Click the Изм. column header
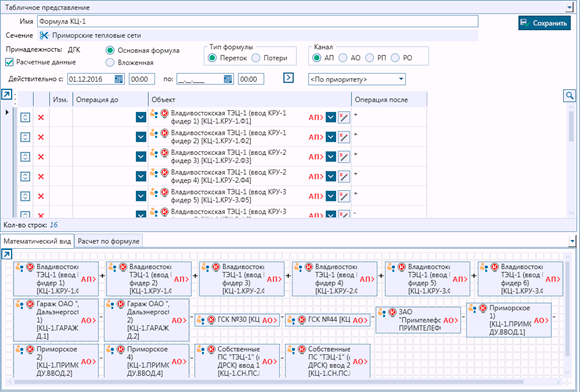Screen dimensions: 580x392 click(61, 99)
